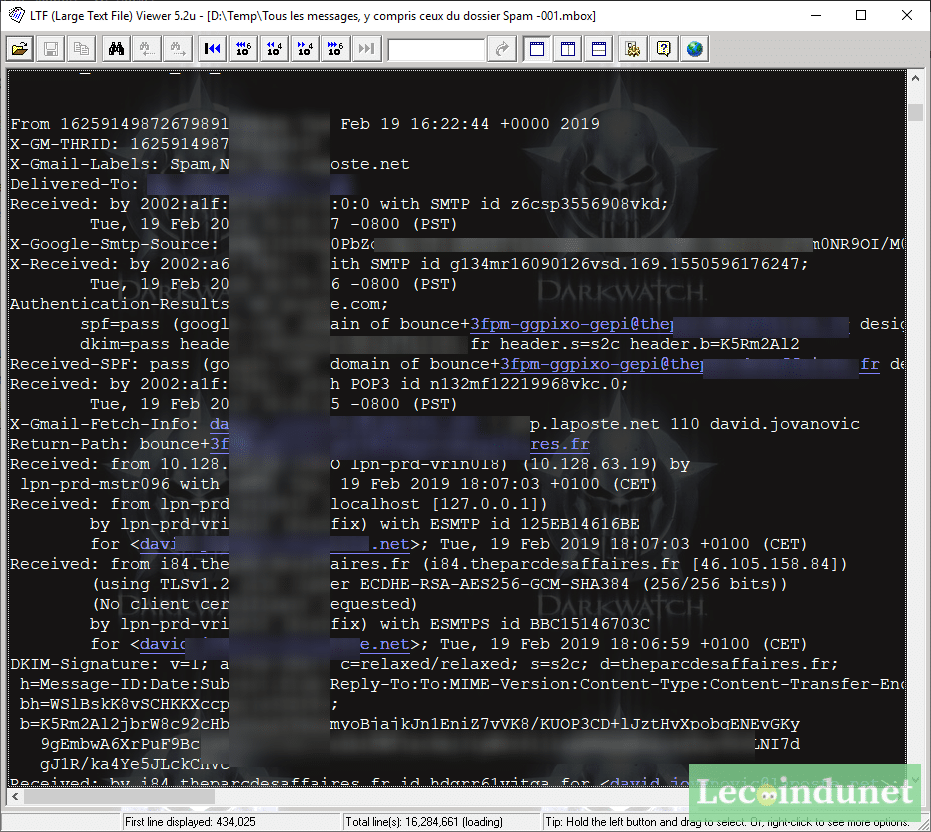The height and width of the screenshot is (832, 931).
Task: Click the Save floppy disk icon
Action: tap(50, 49)
